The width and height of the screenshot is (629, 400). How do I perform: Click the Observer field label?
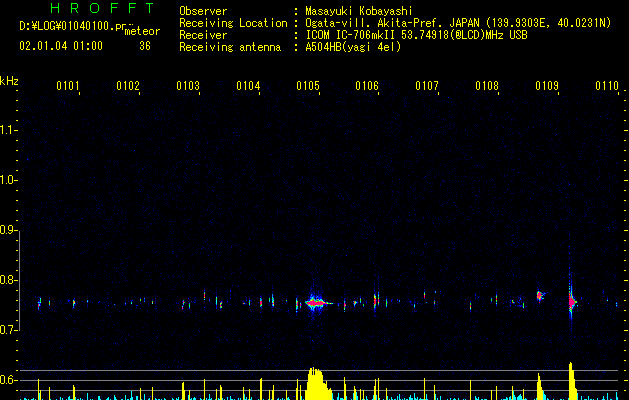click(203, 11)
